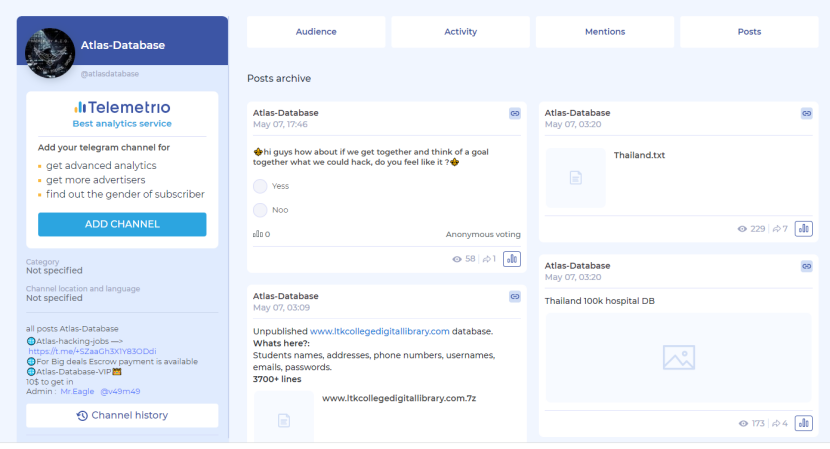The image size is (830, 449).
Task: Click 'Channel location and language' label
Action: coord(83,289)
